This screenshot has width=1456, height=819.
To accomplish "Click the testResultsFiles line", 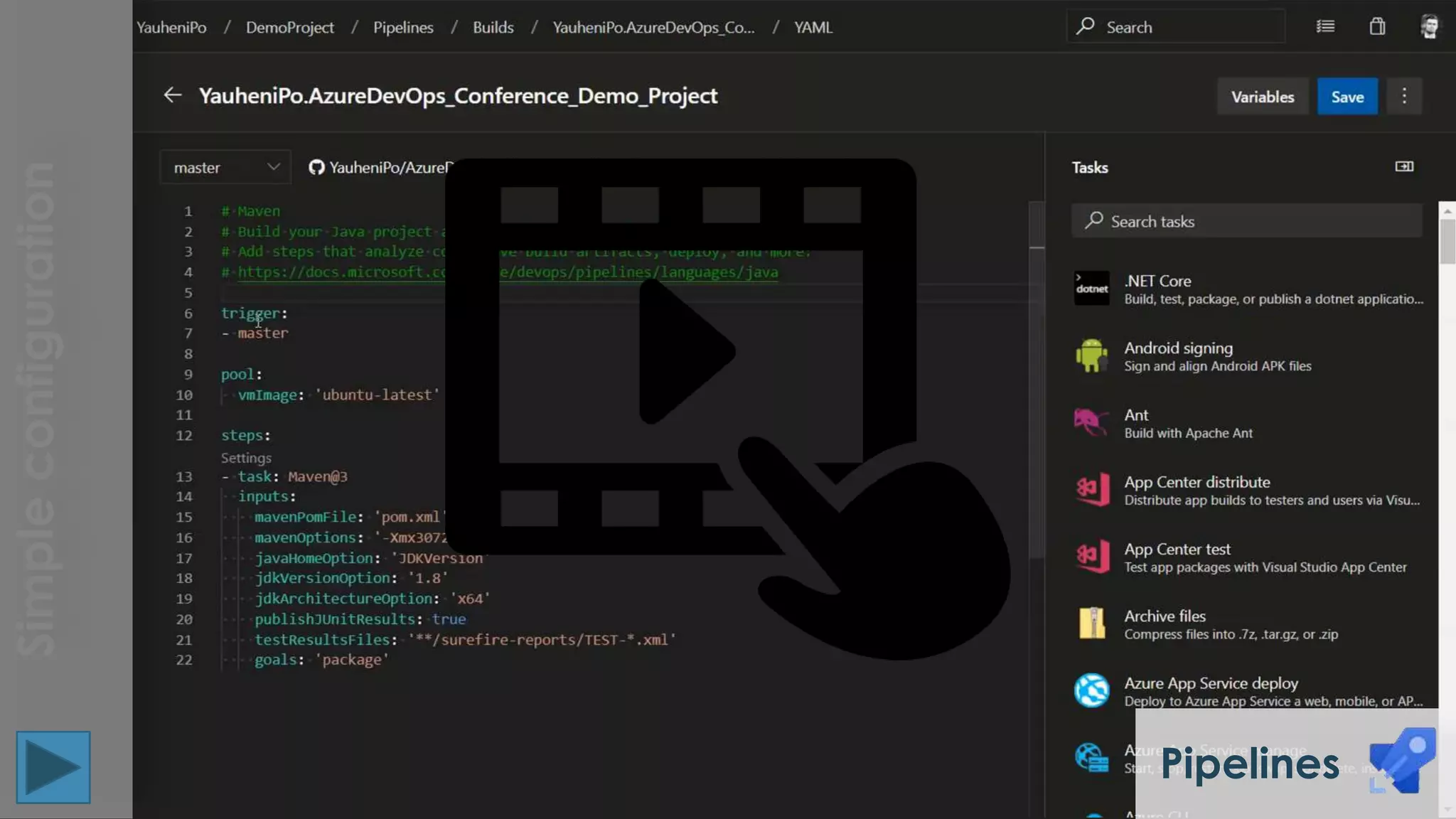I will [x=465, y=640].
